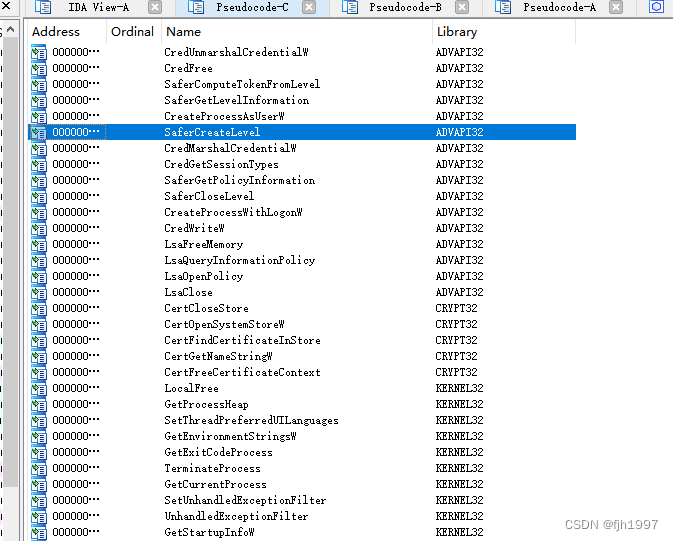Click the import icon of CreateProcessAsUserW row
This screenshot has width=673, height=541.
click(x=39, y=116)
